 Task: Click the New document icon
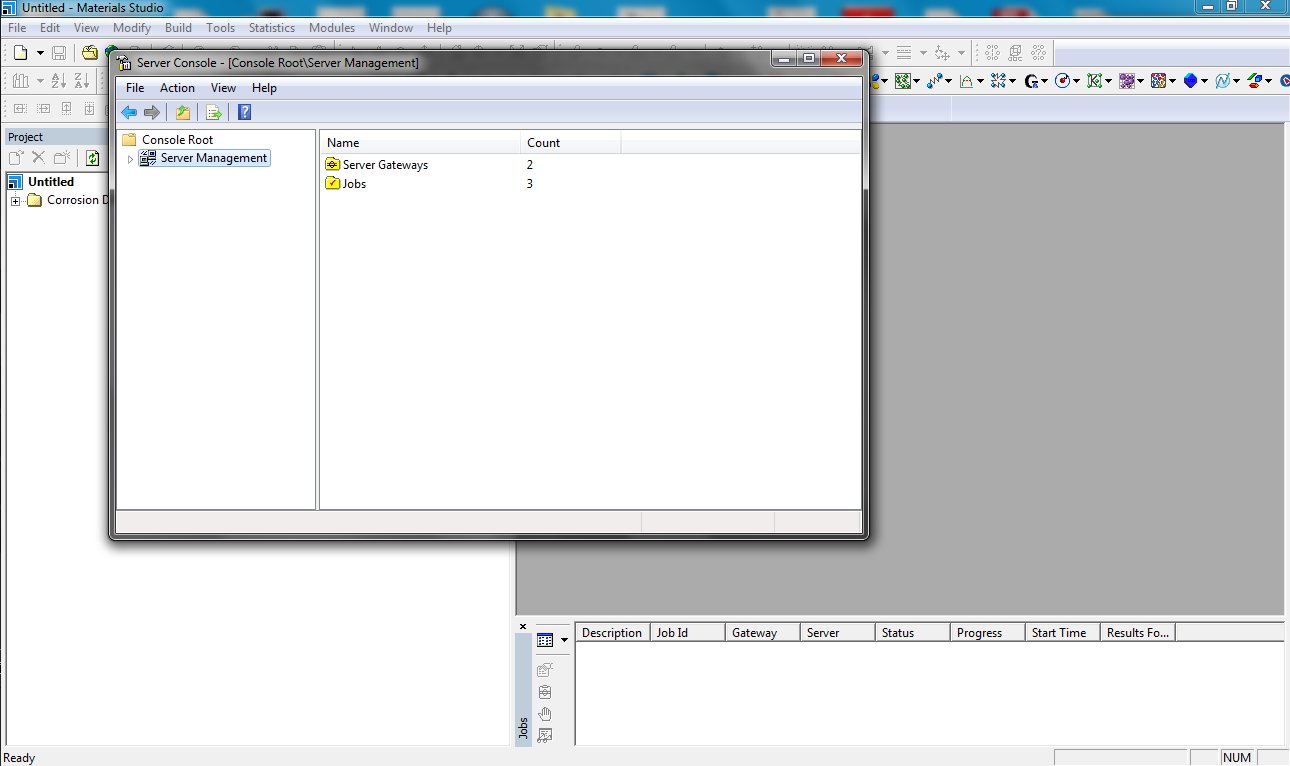tap(20, 52)
